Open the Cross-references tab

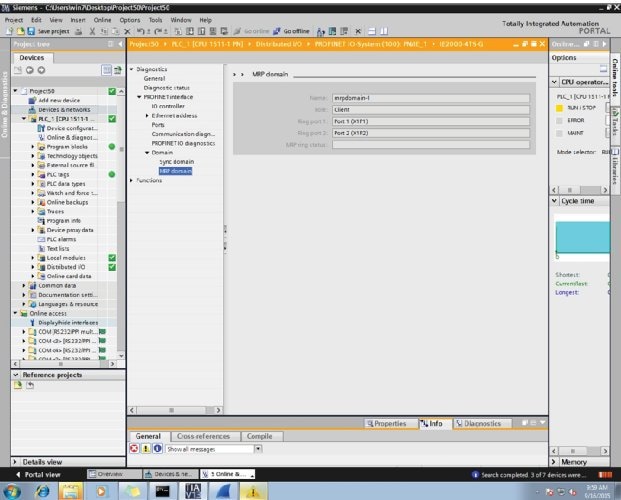click(203, 436)
